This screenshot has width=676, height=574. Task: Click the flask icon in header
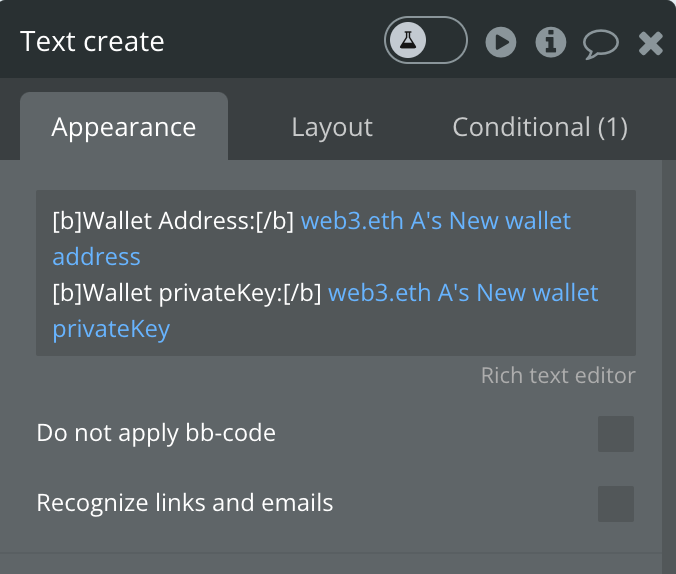408,40
